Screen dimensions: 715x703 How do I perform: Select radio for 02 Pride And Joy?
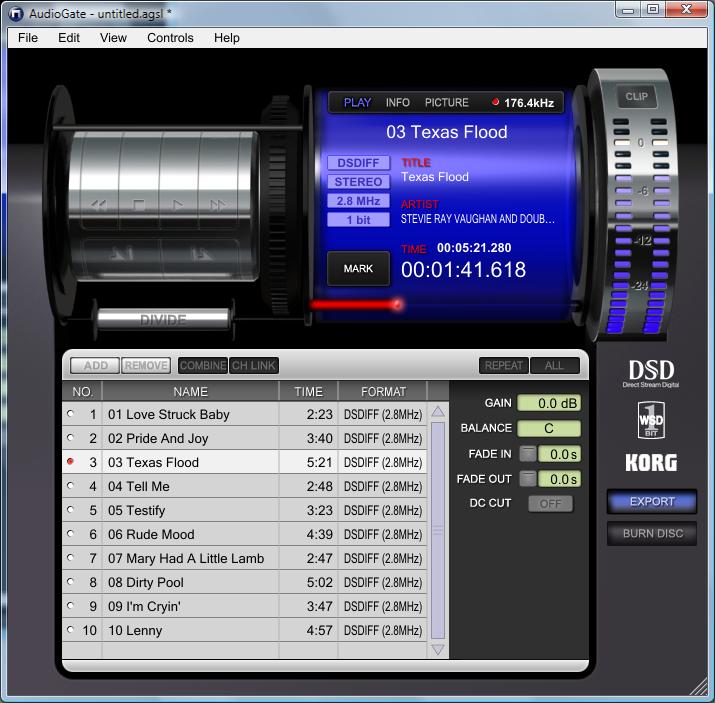pyautogui.click(x=70, y=438)
